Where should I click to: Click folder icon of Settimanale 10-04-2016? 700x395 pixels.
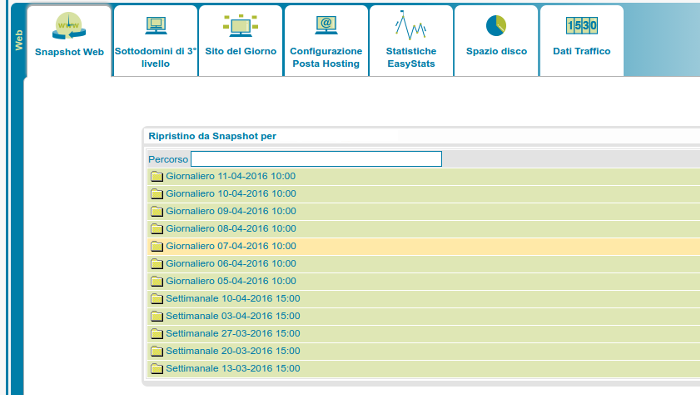pyautogui.click(x=157, y=299)
